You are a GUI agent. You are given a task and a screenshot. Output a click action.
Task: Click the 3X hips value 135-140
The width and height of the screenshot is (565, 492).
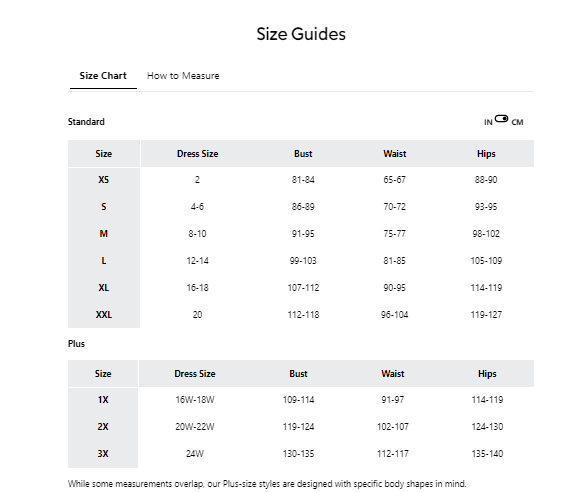(x=487, y=454)
